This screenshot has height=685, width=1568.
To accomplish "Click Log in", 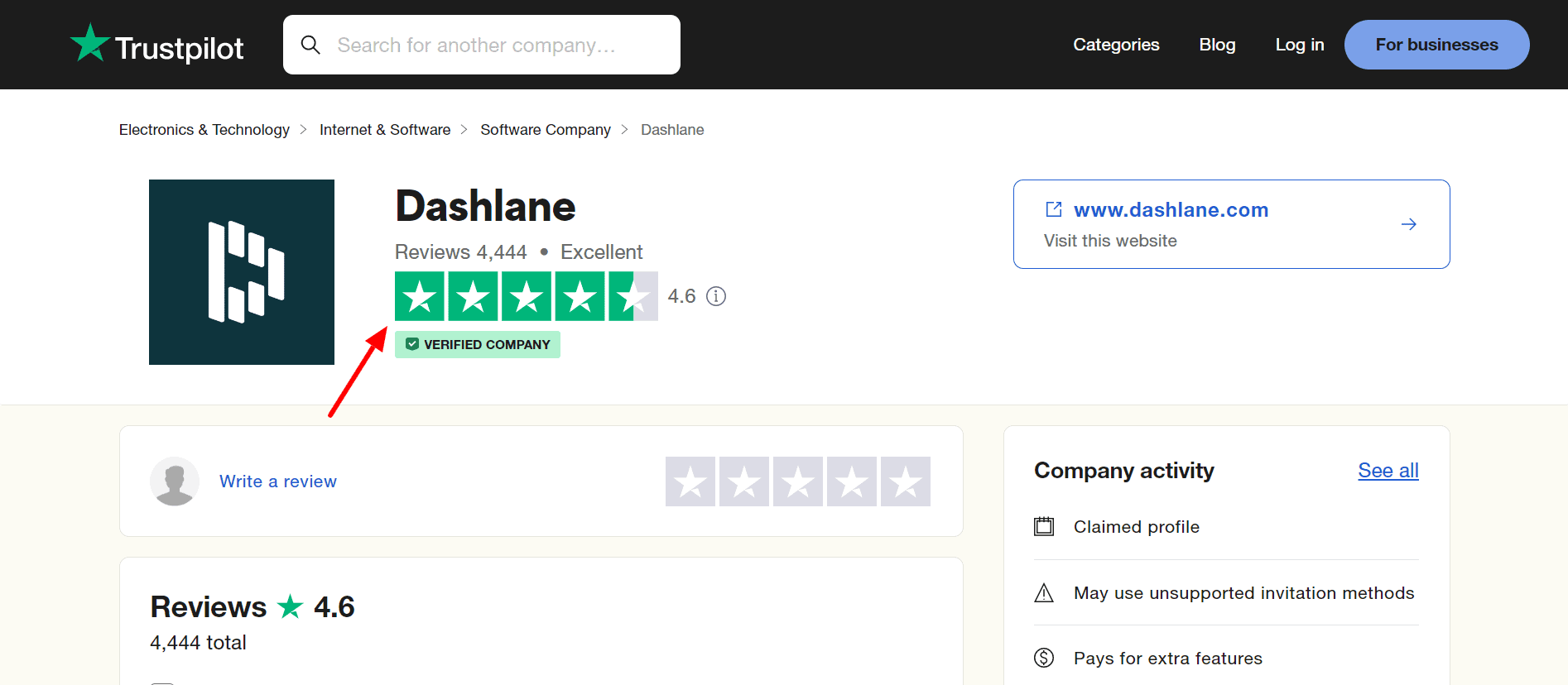I will click(x=1300, y=45).
